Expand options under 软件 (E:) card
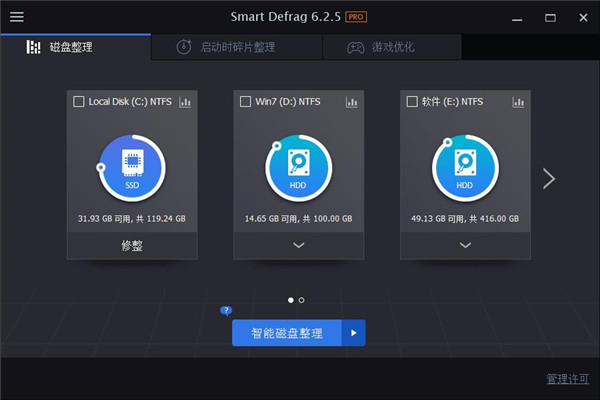Image resolution: width=600 pixels, height=400 pixels. tap(465, 245)
